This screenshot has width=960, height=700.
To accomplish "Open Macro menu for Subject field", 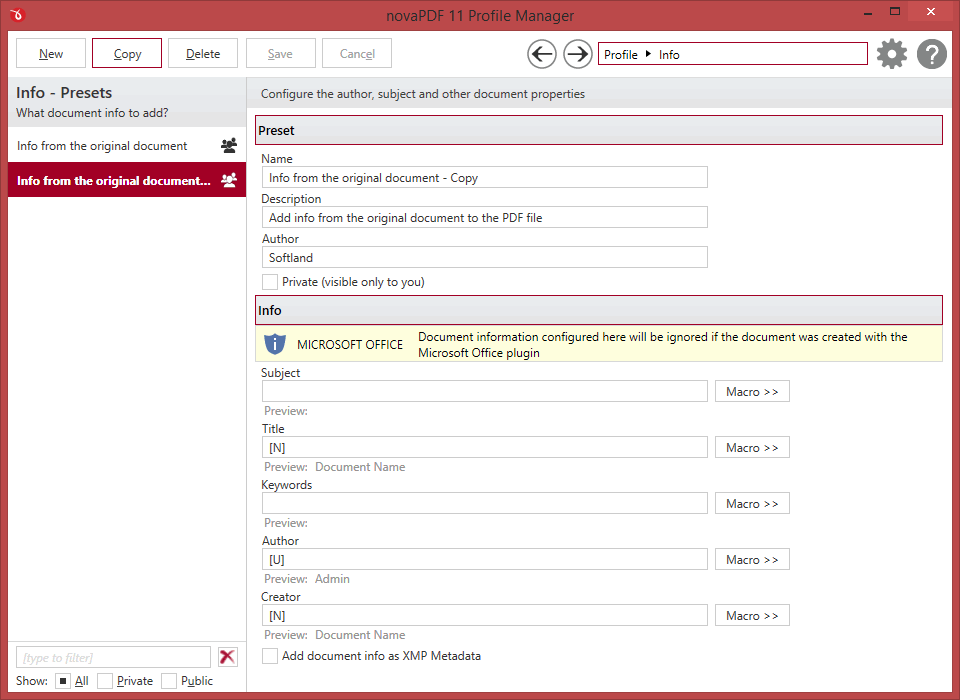I will 752,391.
